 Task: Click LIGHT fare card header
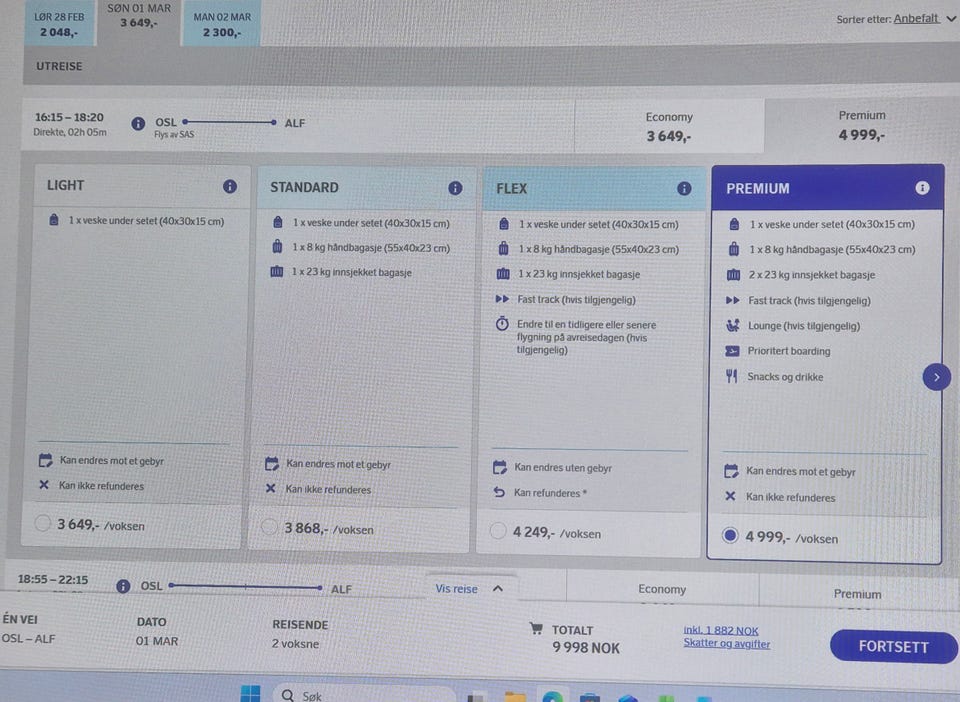tap(142, 185)
